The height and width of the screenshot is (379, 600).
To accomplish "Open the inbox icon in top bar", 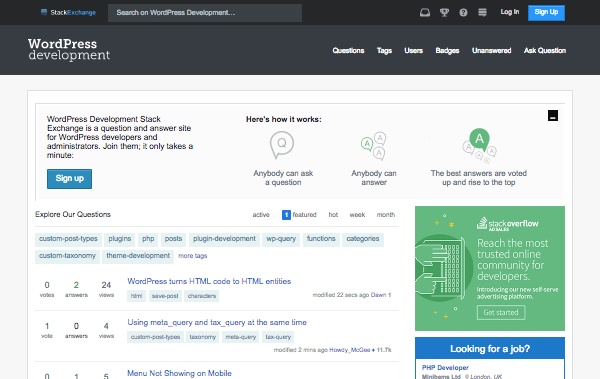I will pos(425,13).
